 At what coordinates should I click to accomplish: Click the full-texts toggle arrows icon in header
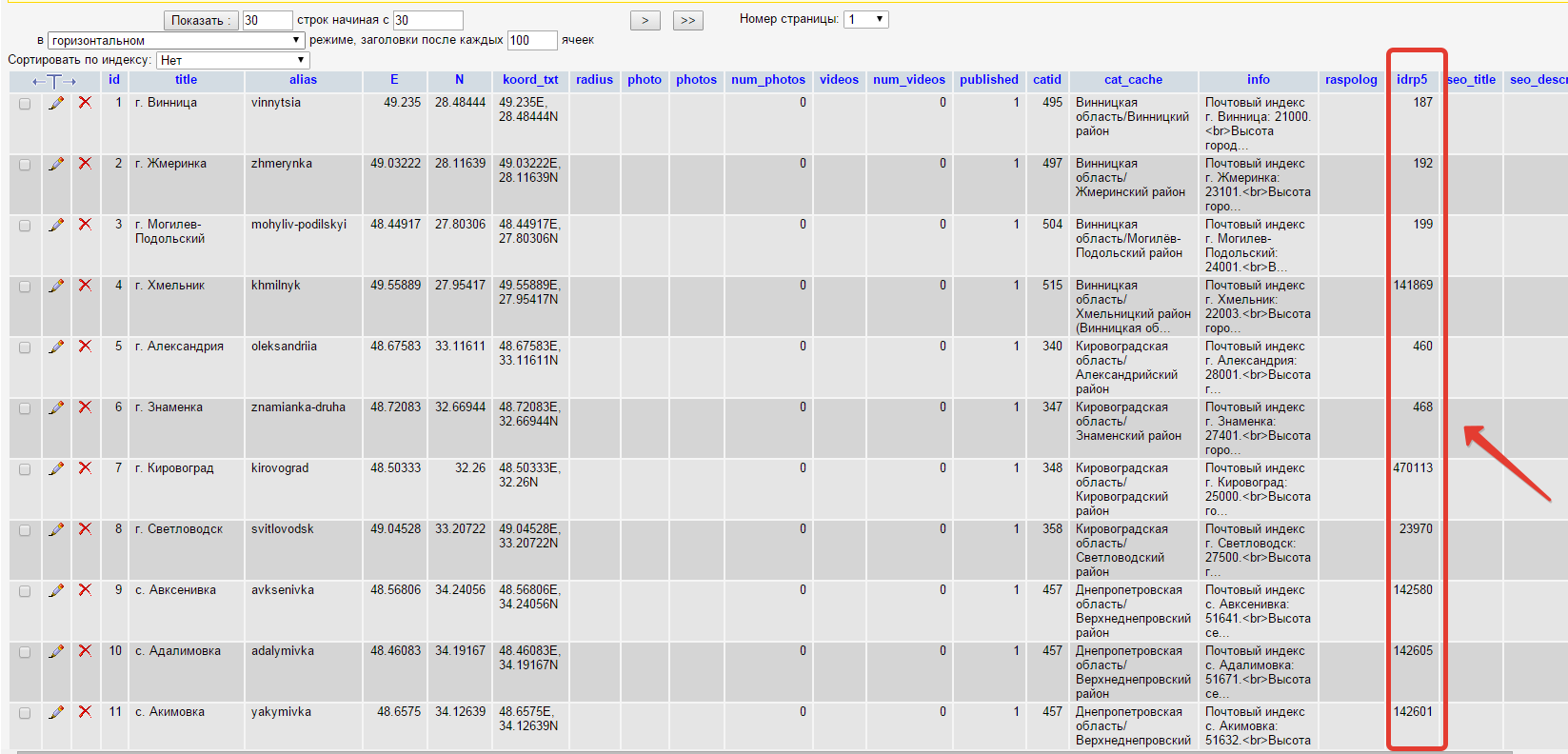54,81
